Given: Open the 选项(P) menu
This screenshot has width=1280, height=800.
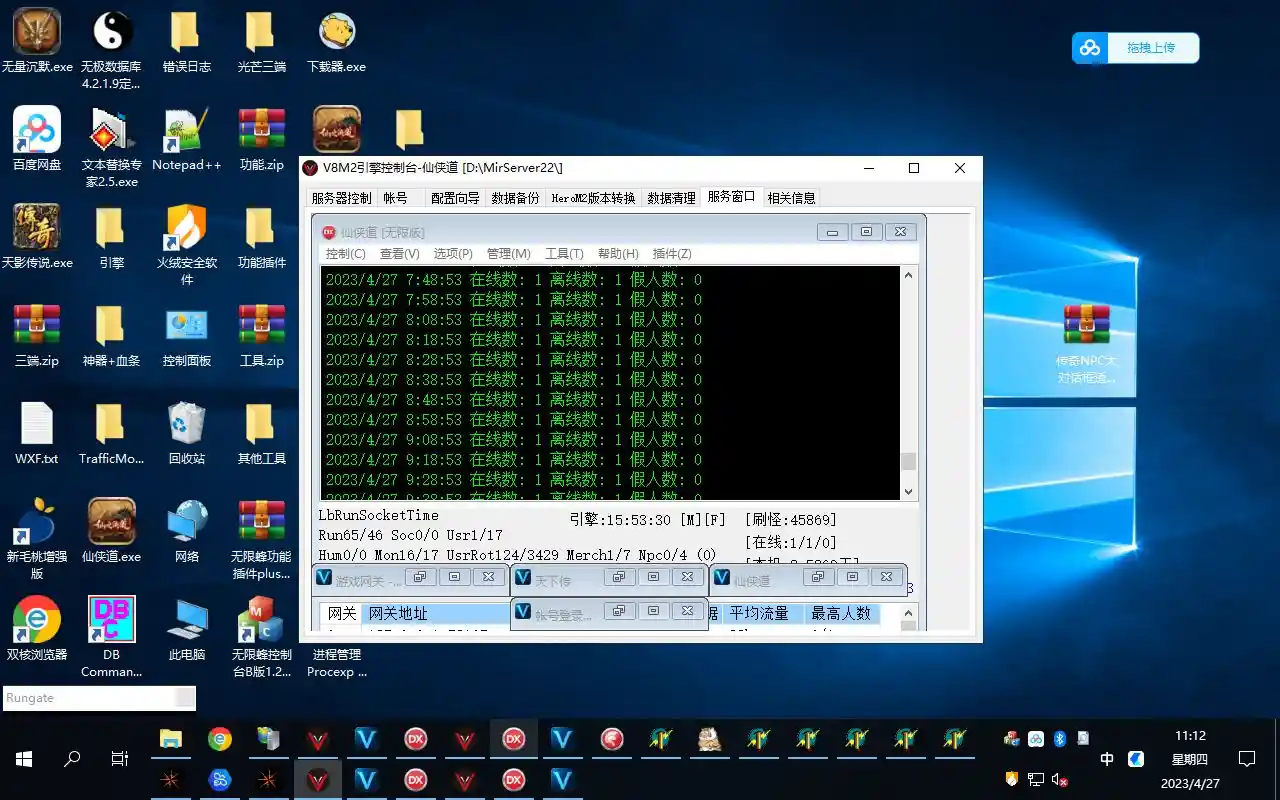Looking at the screenshot, I should coord(453,254).
